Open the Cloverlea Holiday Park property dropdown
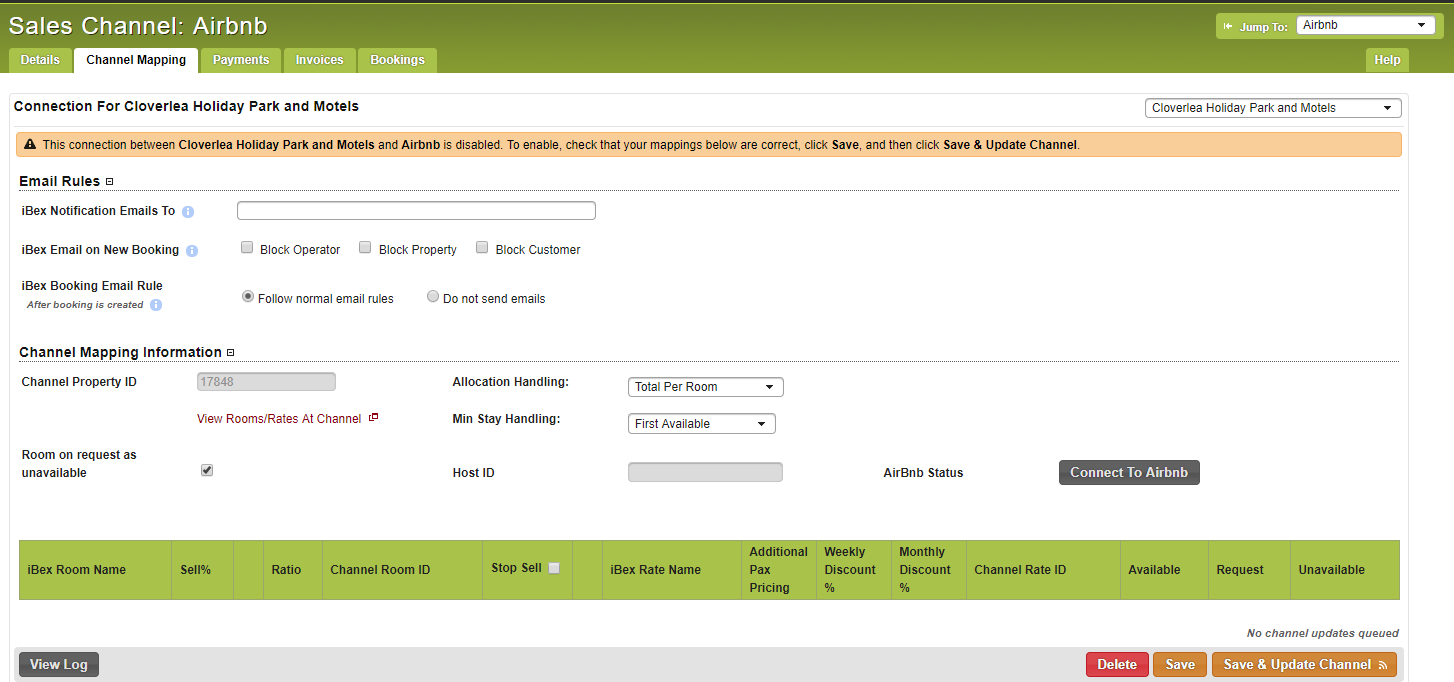The height and width of the screenshot is (682, 1454). point(1273,108)
